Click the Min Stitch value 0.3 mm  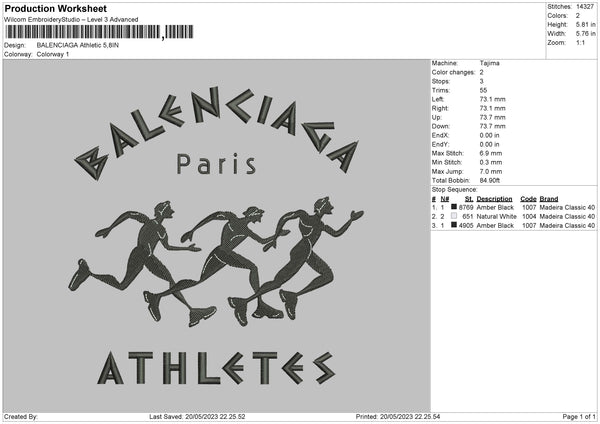click(491, 162)
